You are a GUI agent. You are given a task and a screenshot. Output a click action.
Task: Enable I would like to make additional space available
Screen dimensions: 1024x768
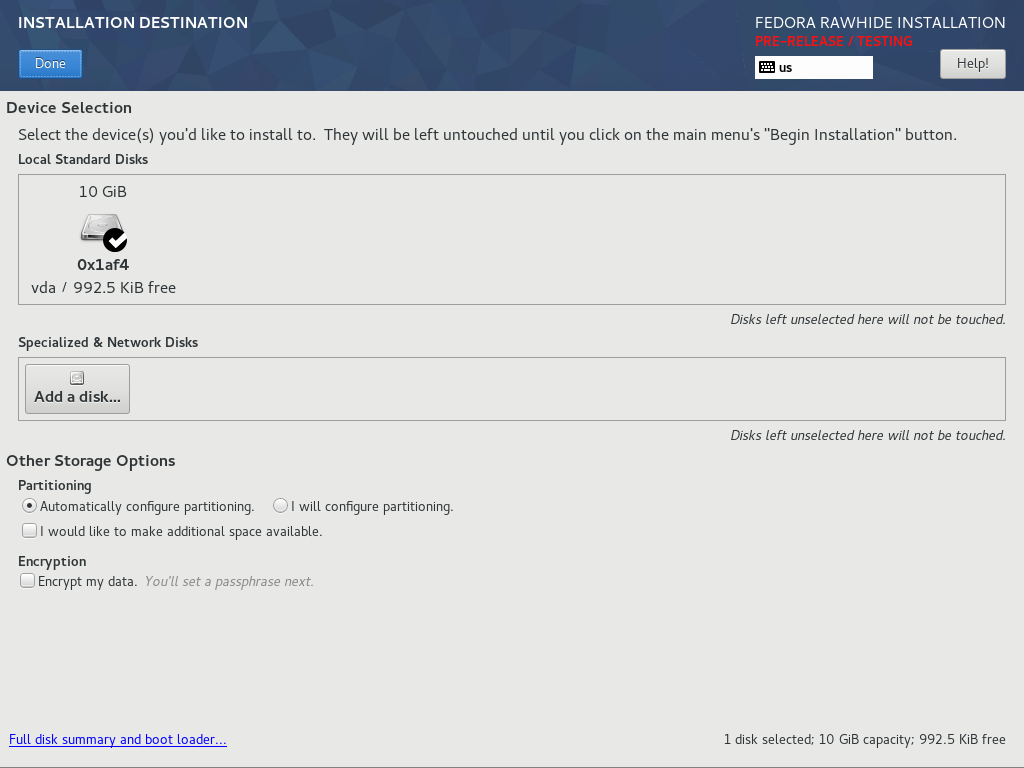pyautogui.click(x=29, y=530)
